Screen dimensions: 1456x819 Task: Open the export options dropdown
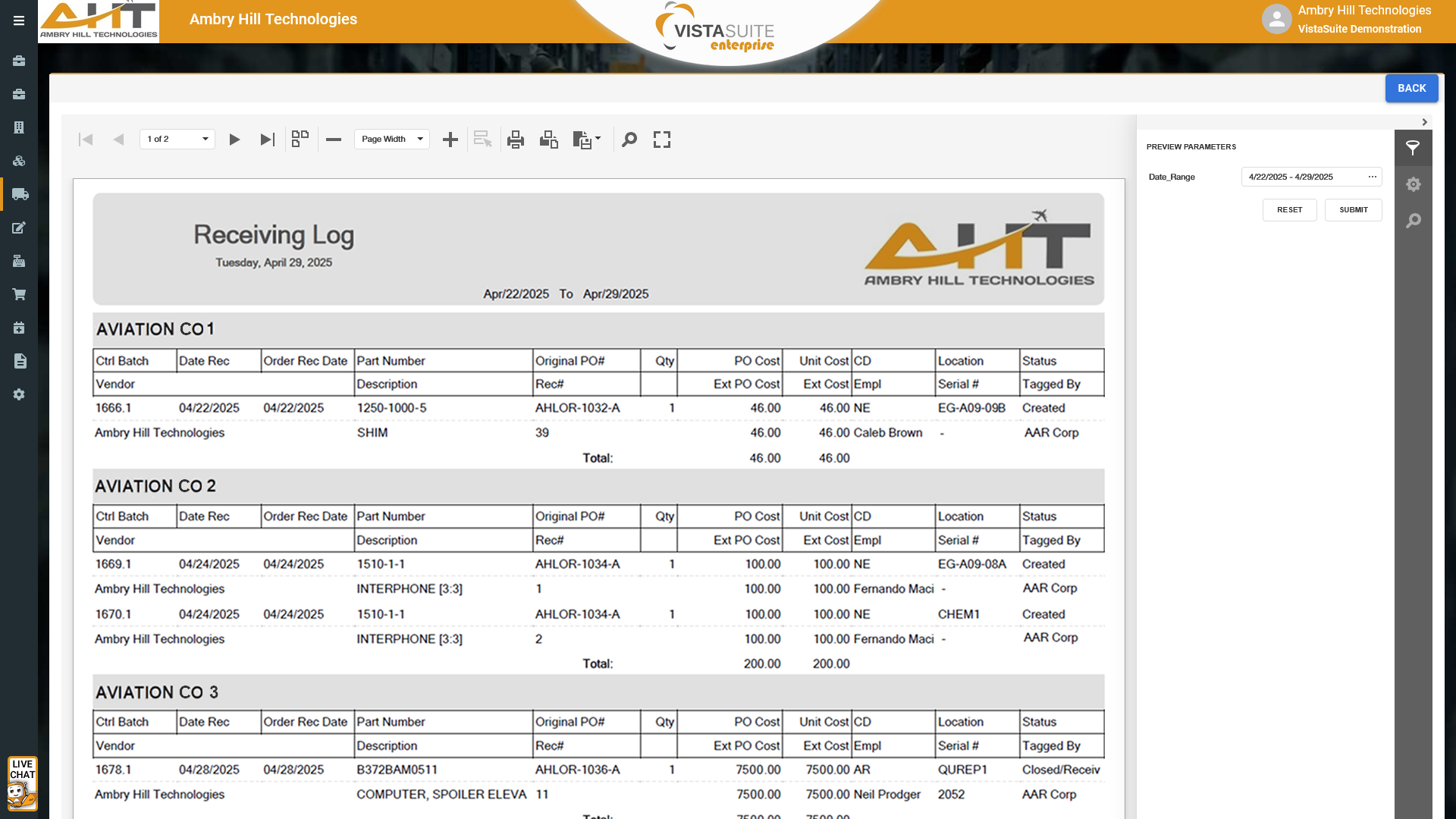pyautogui.click(x=587, y=140)
